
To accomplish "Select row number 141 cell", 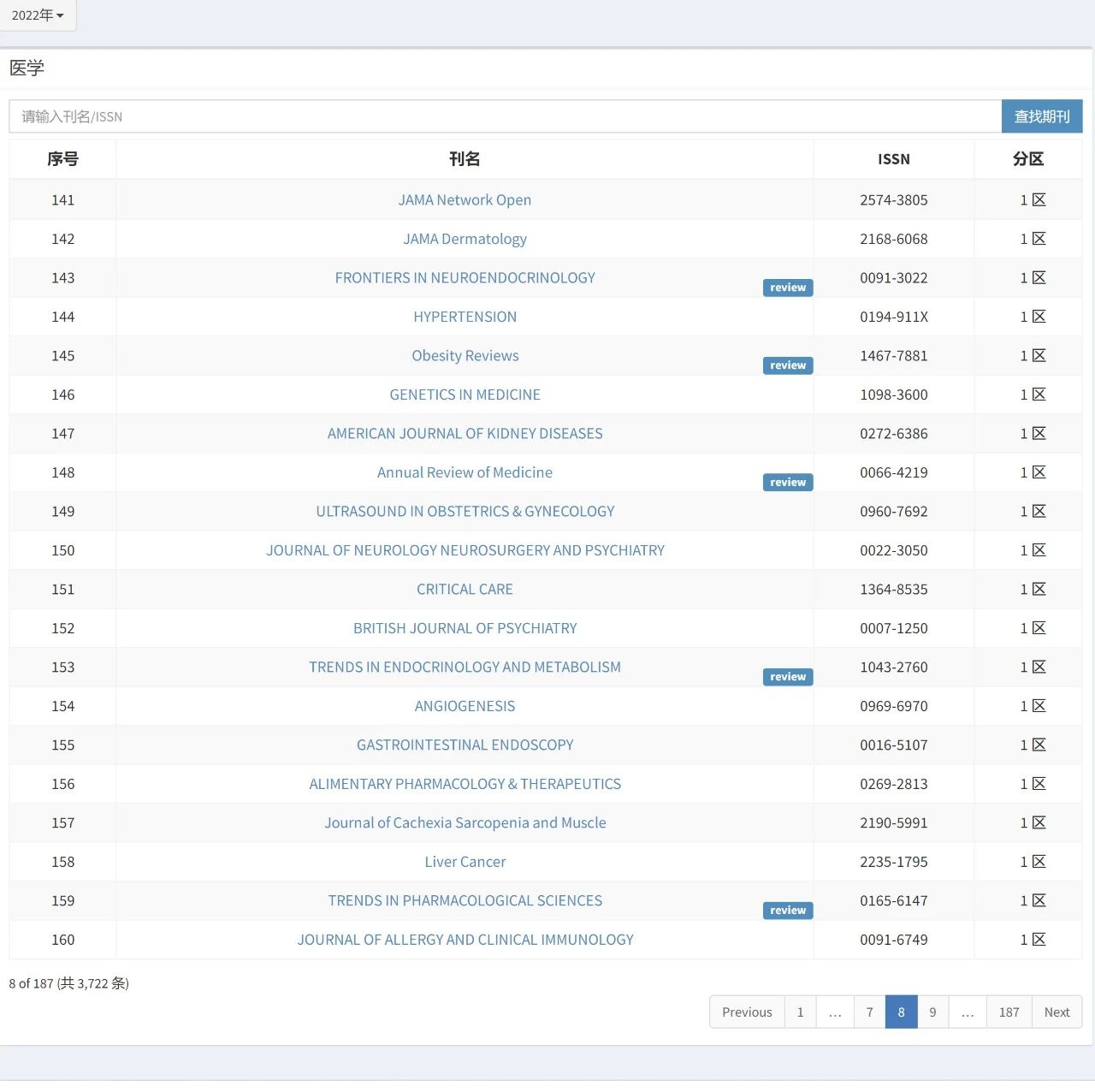I will [62, 200].
